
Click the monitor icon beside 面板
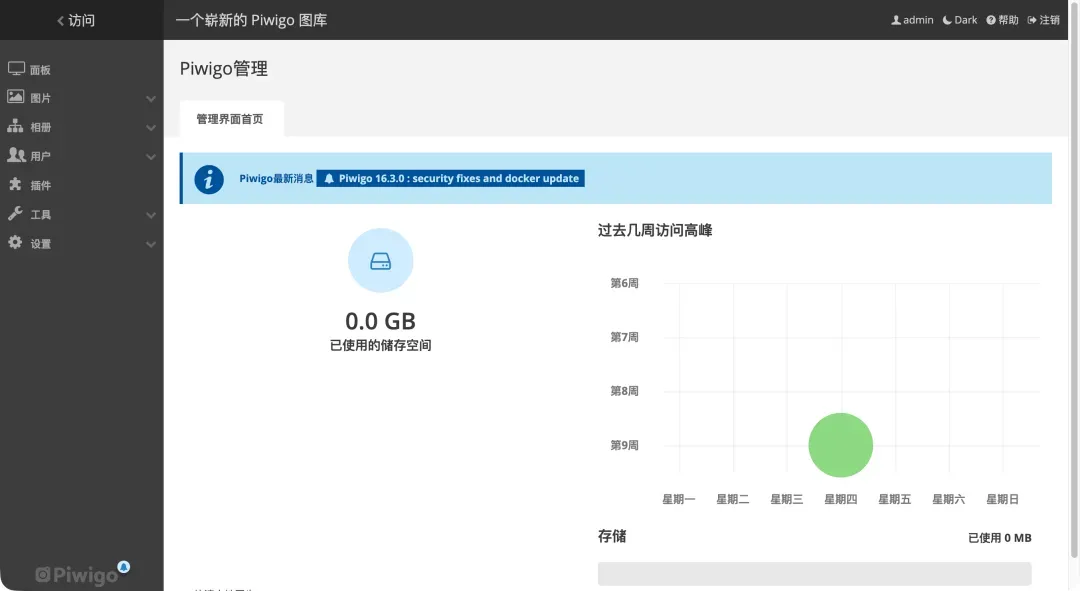[x=16, y=69]
